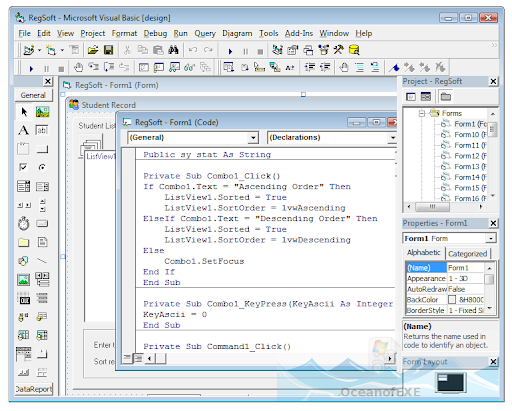The image size is (512, 411).
Task: Open Add Project dropdown arrow
Action: pyautogui.click(x=39, y=50)
